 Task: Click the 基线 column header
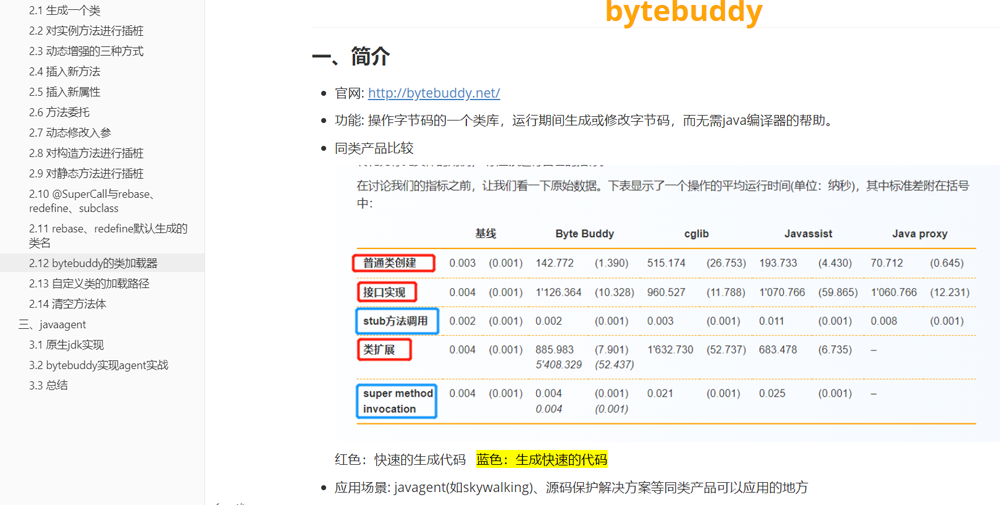485,234
